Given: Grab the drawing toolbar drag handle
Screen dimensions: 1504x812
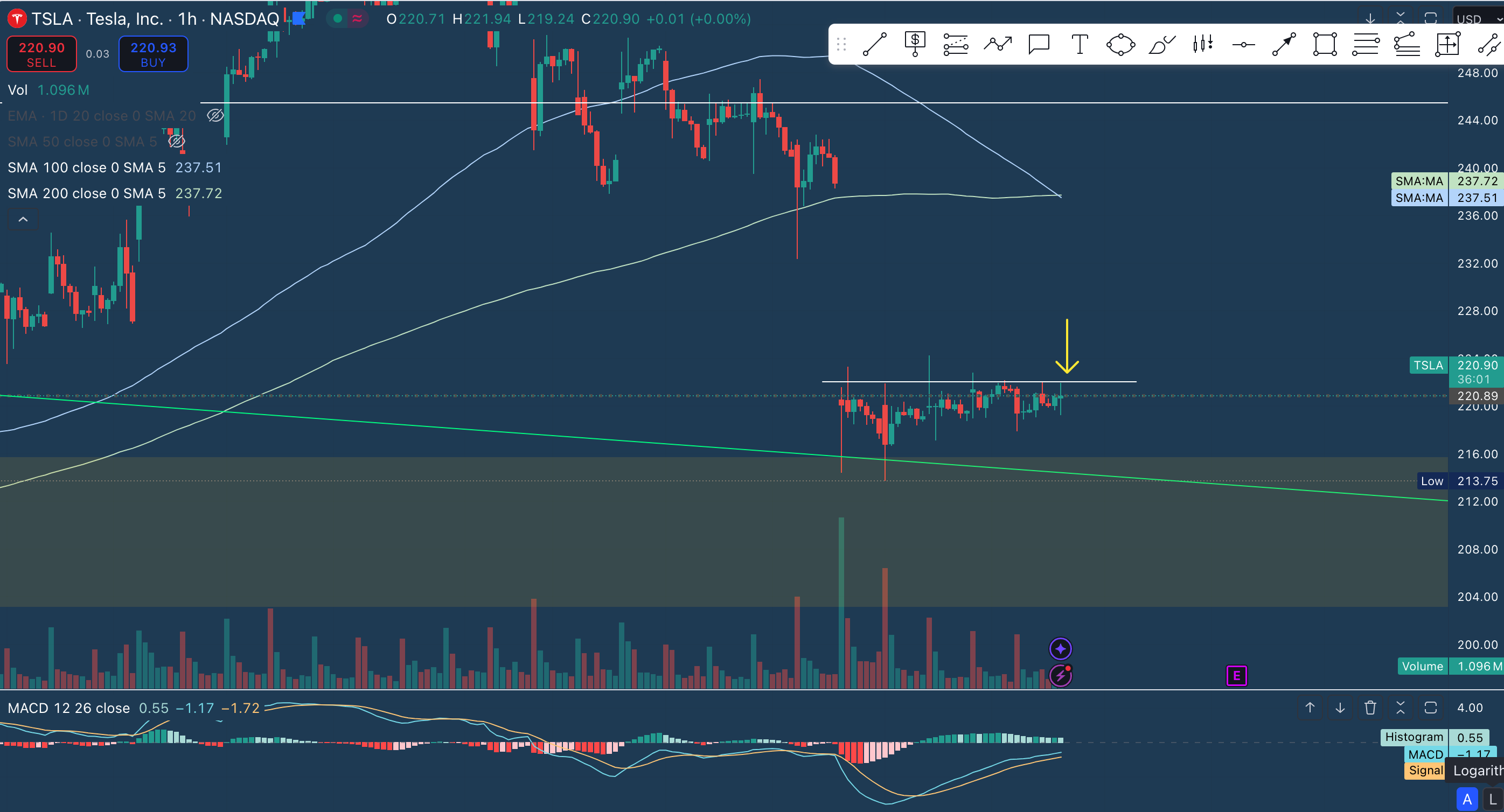Looking at the screenshot, I should click(841, 44).
